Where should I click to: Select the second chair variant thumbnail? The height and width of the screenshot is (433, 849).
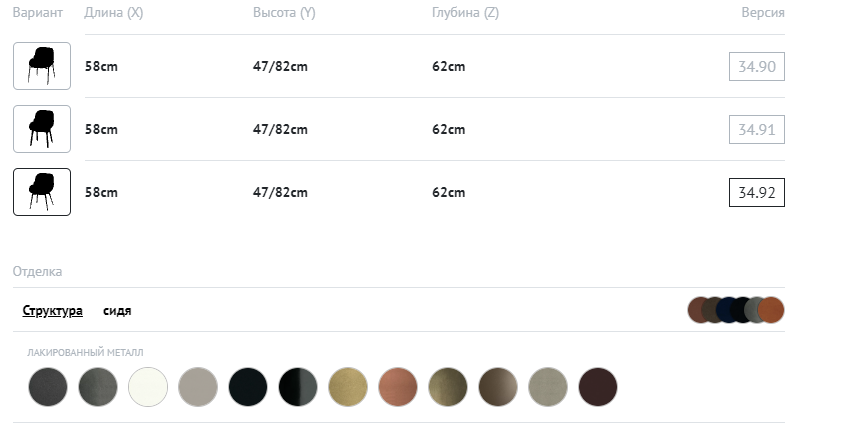point(42,129)
